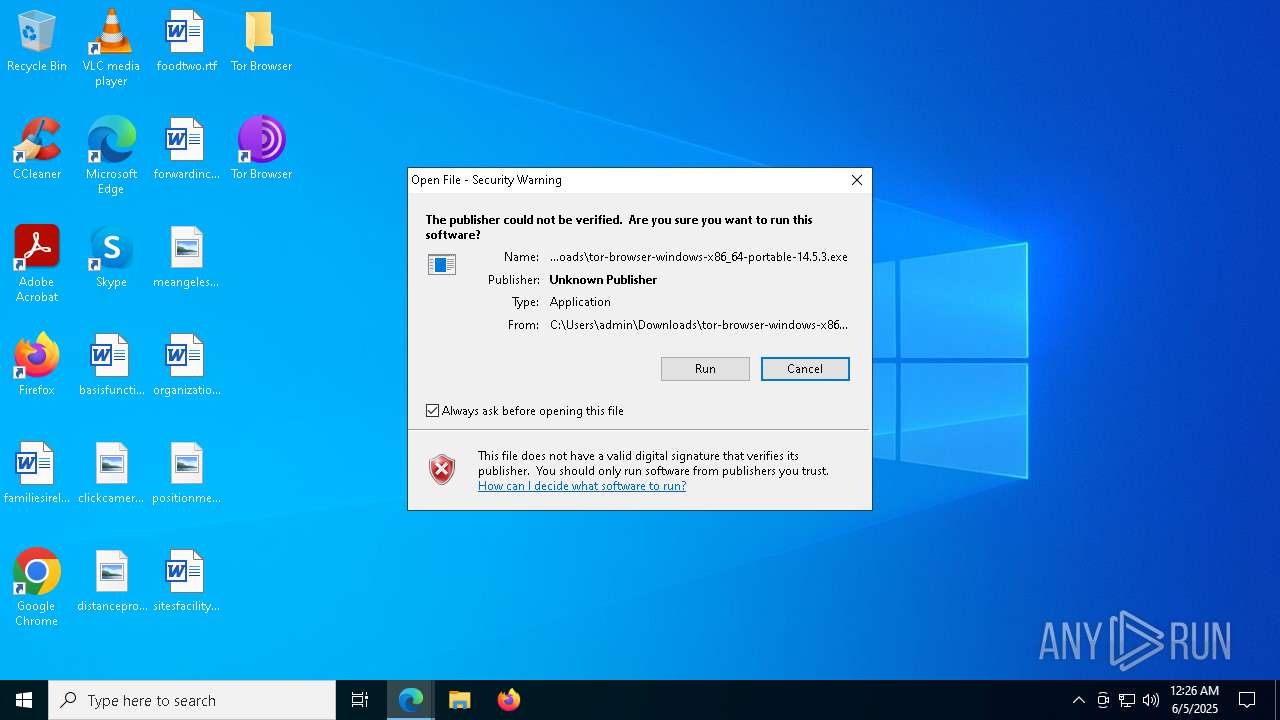Select the Skype desktop shortcut
Viewport: 1280px width, 720px height.
111,258
